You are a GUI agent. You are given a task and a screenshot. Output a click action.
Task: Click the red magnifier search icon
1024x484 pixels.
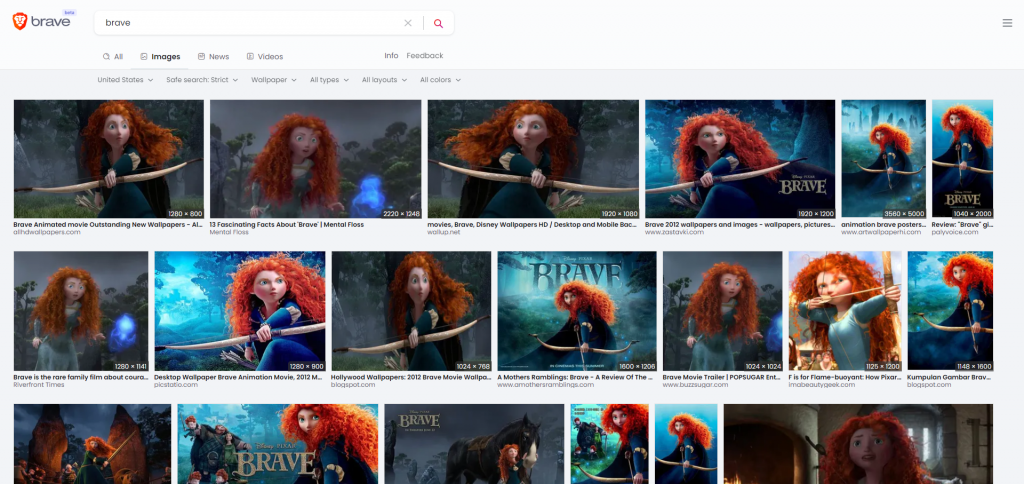click(x=438, y=23)
